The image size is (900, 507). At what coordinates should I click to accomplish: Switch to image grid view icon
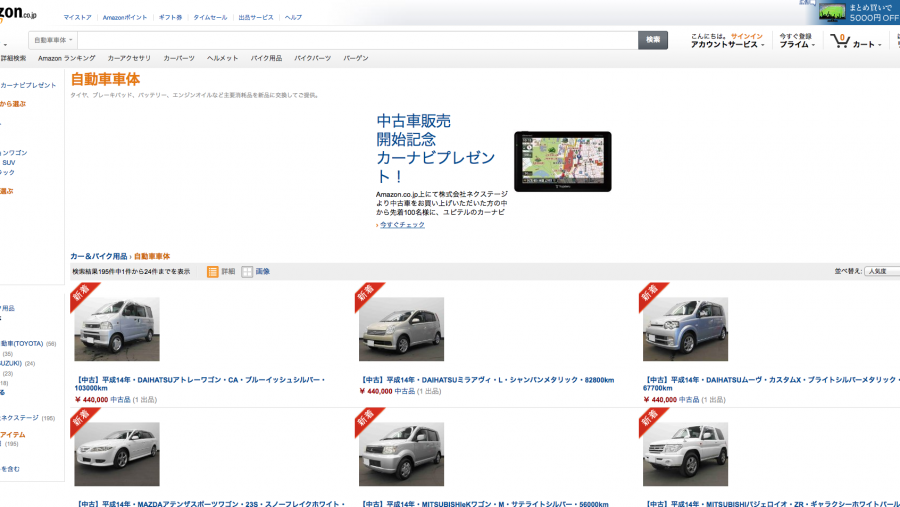point(247,271)
